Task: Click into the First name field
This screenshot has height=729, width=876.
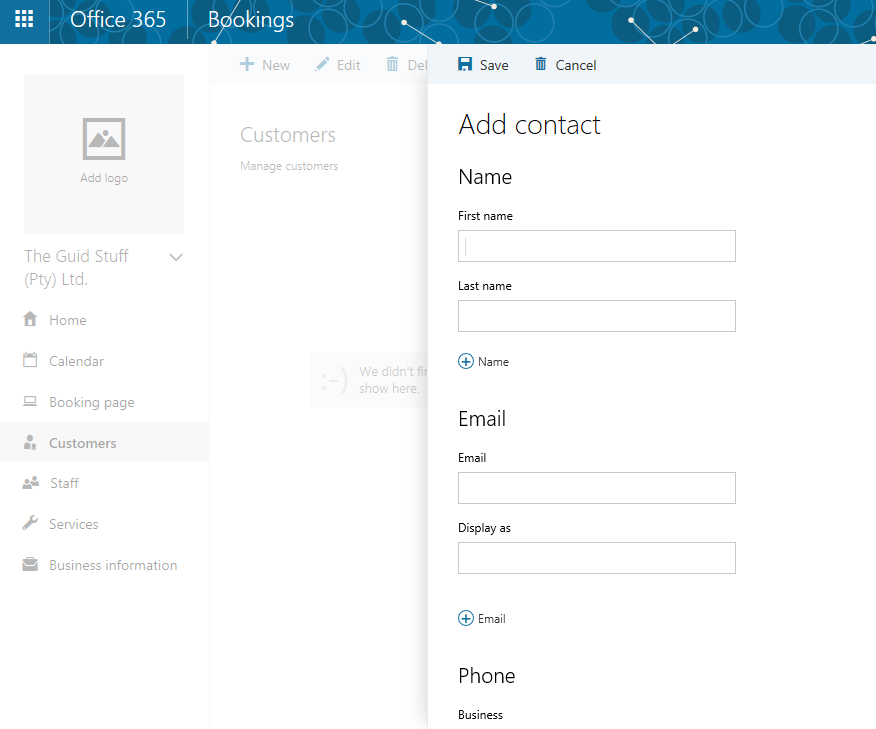Action: [597, 246]
